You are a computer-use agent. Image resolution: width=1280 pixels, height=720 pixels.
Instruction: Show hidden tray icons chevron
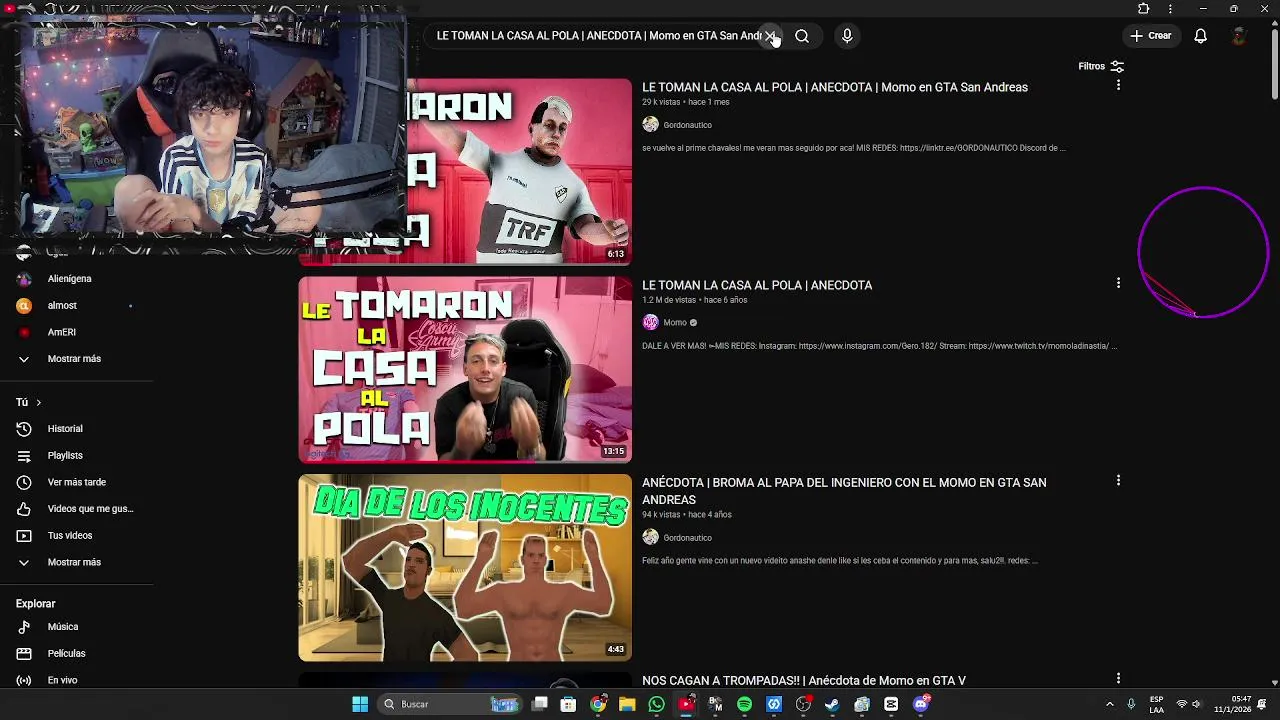[1109, 704]
